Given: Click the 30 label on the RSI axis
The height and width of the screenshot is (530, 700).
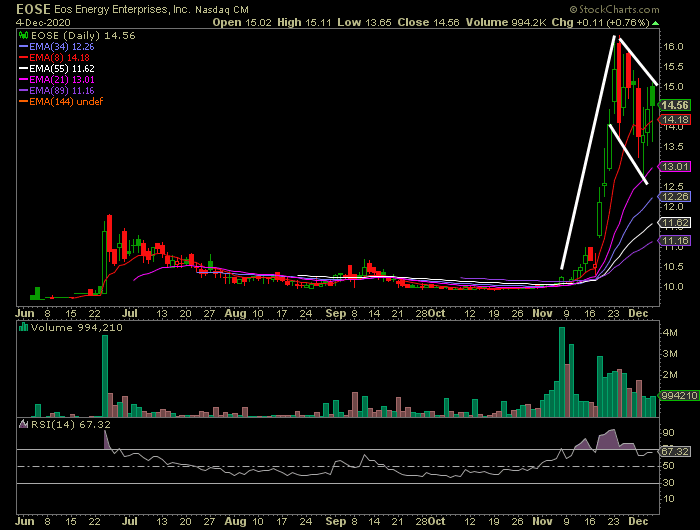Looking at the screenshot, I should pyautogui.click(x=668, y=482).
